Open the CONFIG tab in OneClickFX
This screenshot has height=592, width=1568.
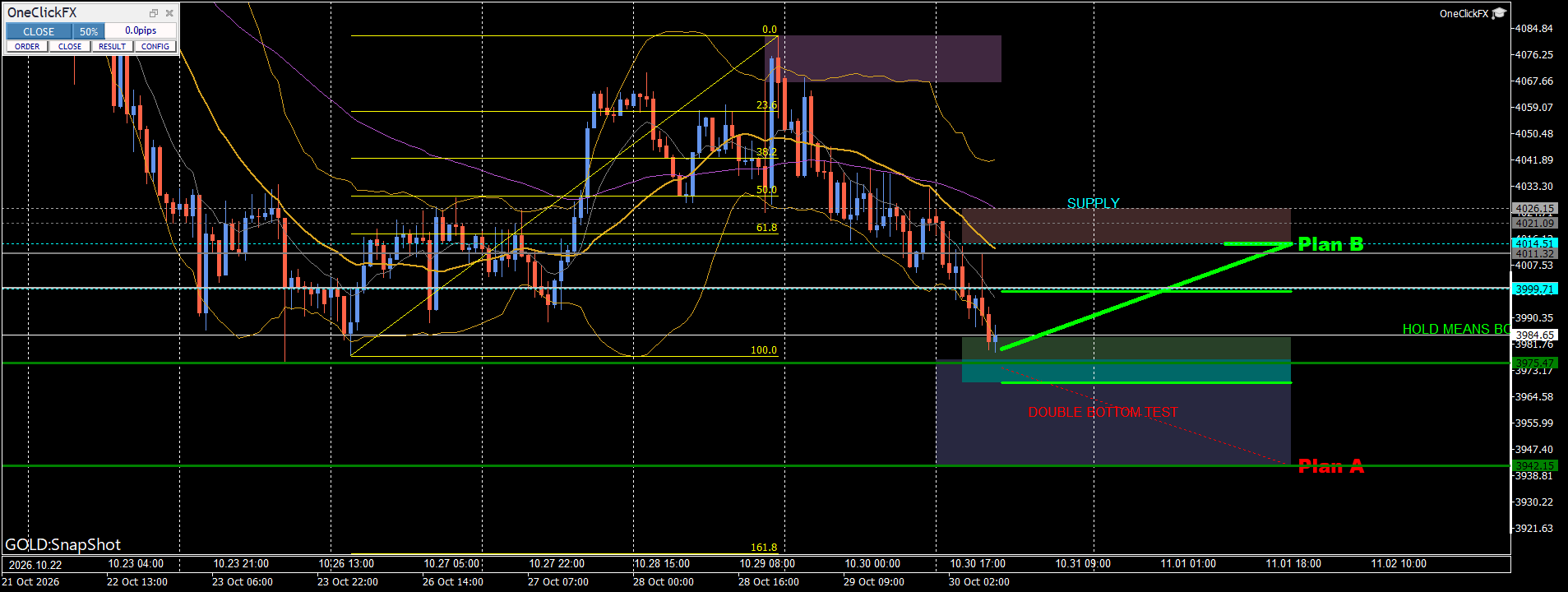click(155, 47)
